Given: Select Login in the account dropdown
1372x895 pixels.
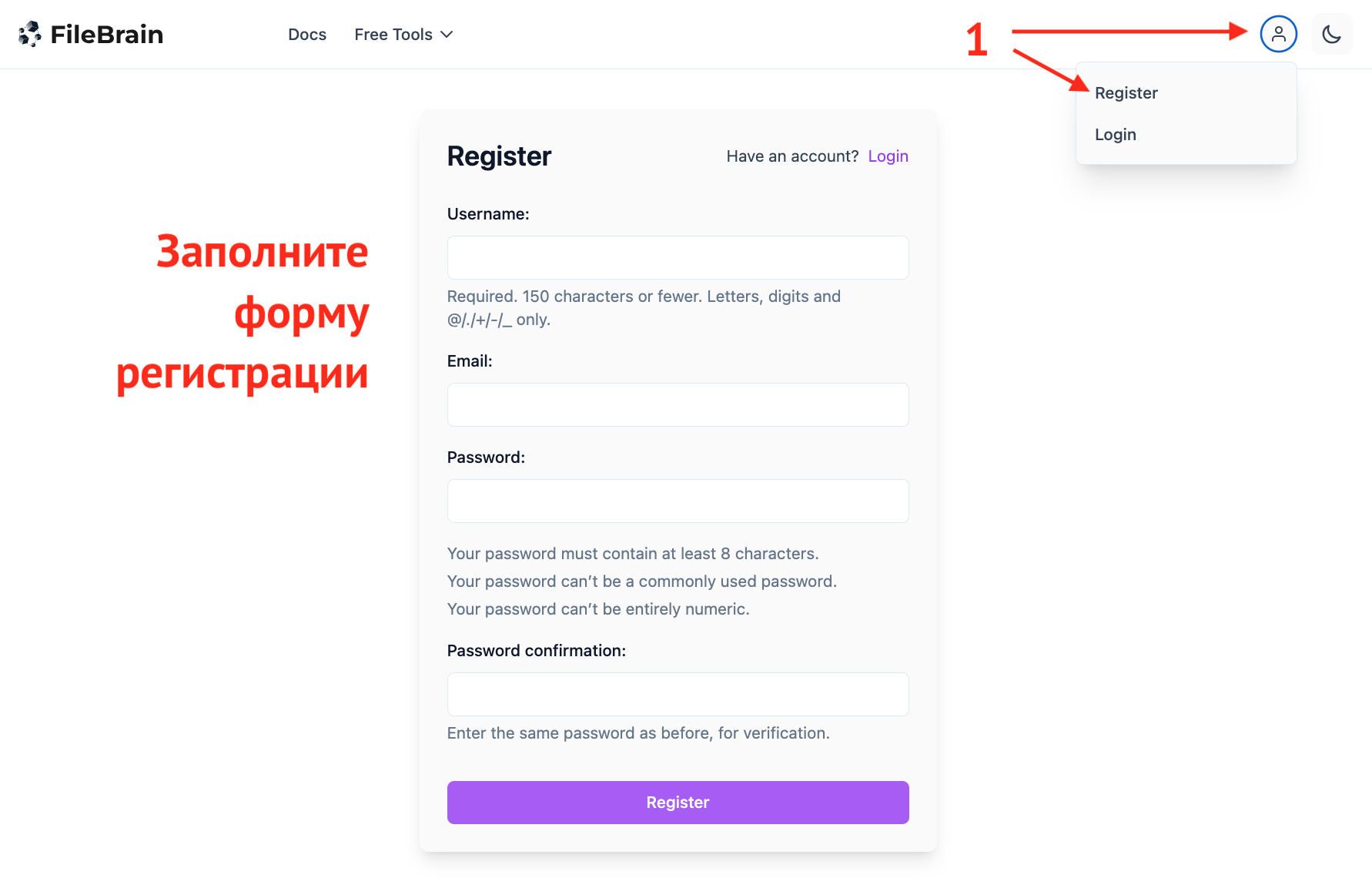Looking at the screenshot, I should click(1115, 135).
